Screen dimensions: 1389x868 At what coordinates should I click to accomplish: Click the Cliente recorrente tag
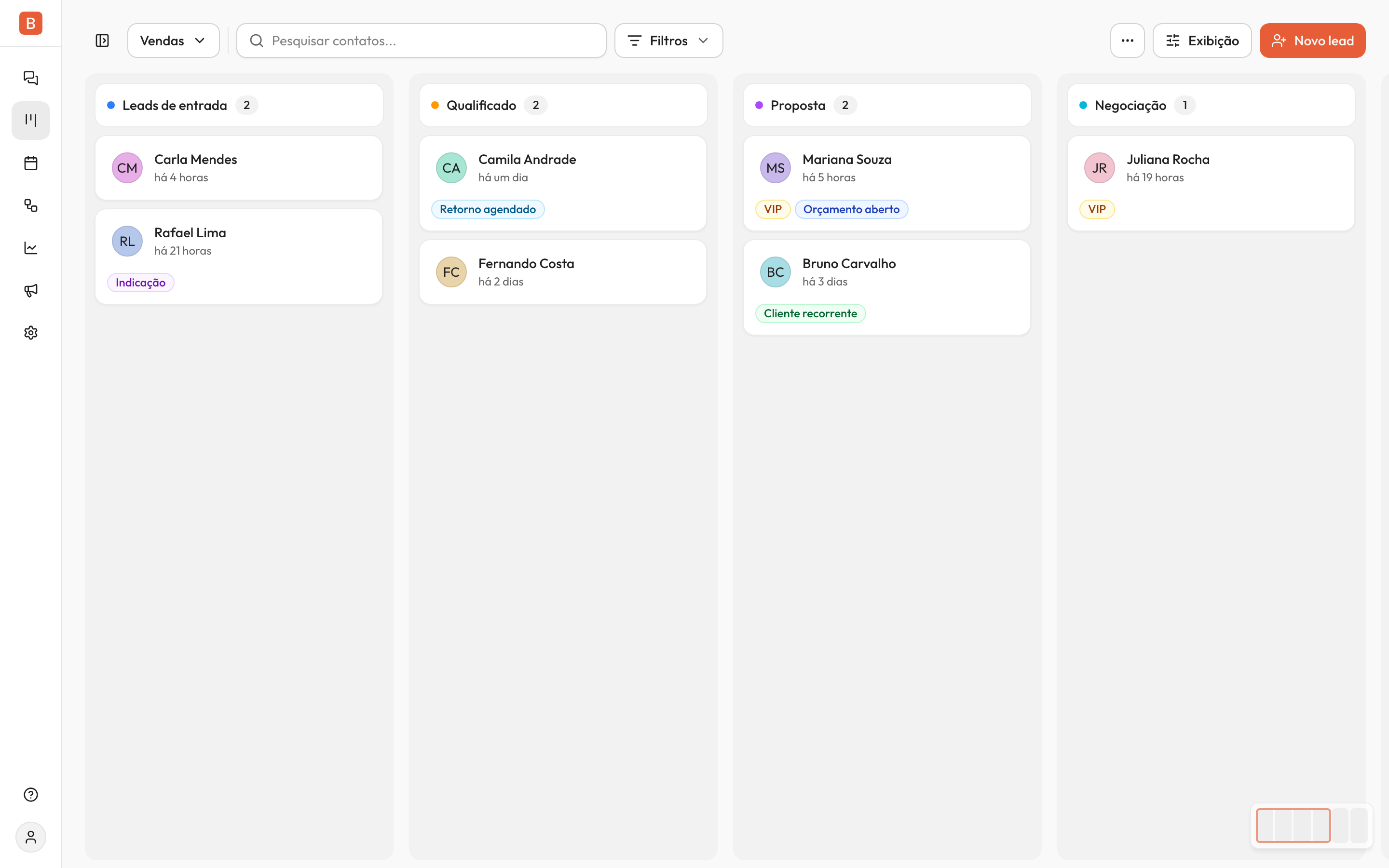810,313
